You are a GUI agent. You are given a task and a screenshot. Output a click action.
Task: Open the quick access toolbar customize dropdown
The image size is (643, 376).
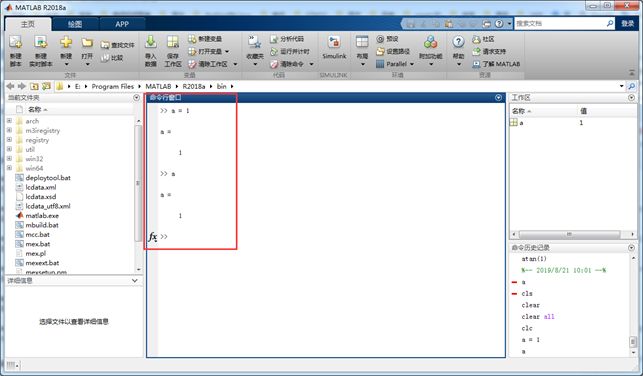click(x=509, y=24)
